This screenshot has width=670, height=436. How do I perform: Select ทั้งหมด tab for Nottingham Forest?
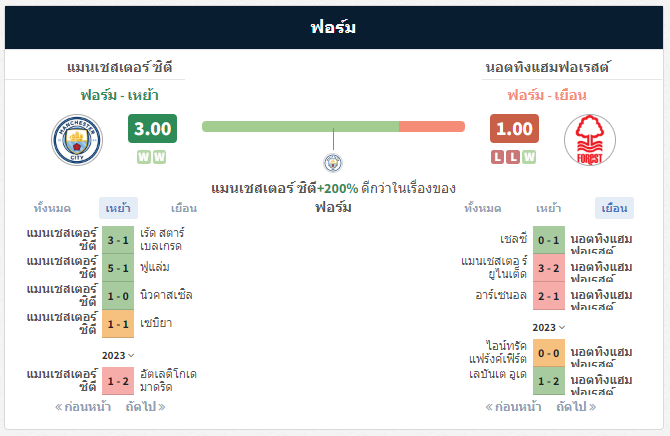click(x=483, y=208)
